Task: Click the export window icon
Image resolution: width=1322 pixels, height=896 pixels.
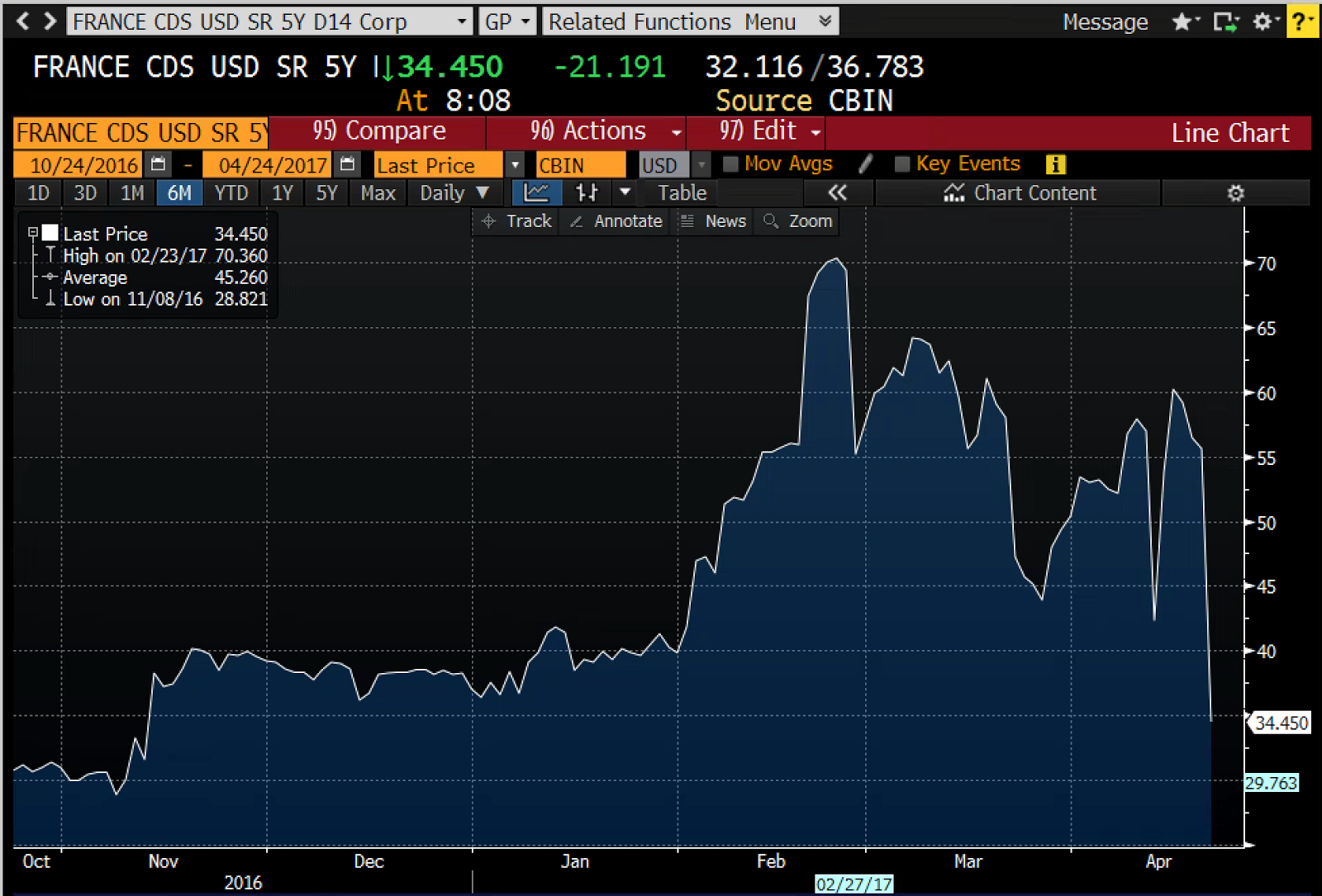Action: 1225,21
